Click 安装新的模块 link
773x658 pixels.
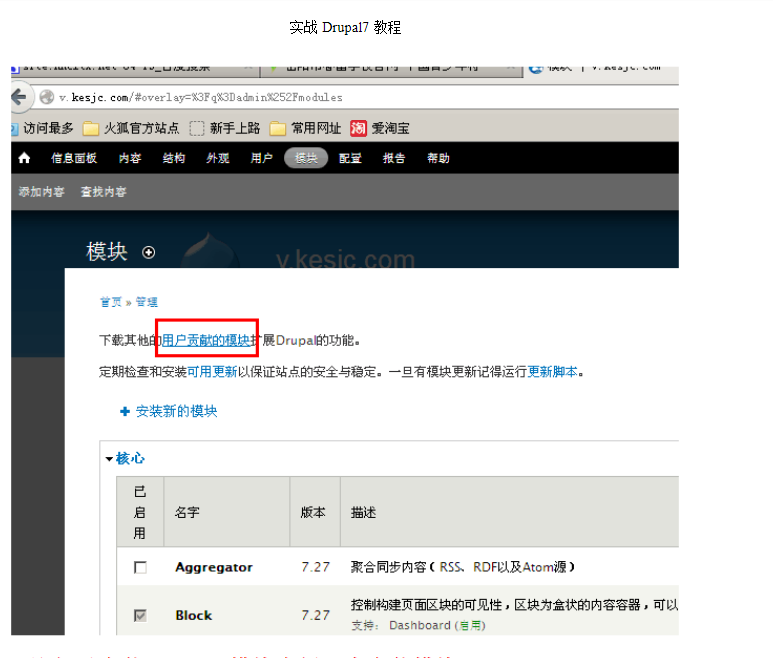[x=176, y=411]
